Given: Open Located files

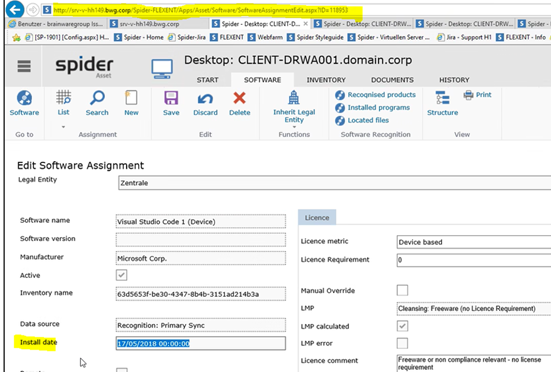Looking at the screenshot, I should point(362,120).
